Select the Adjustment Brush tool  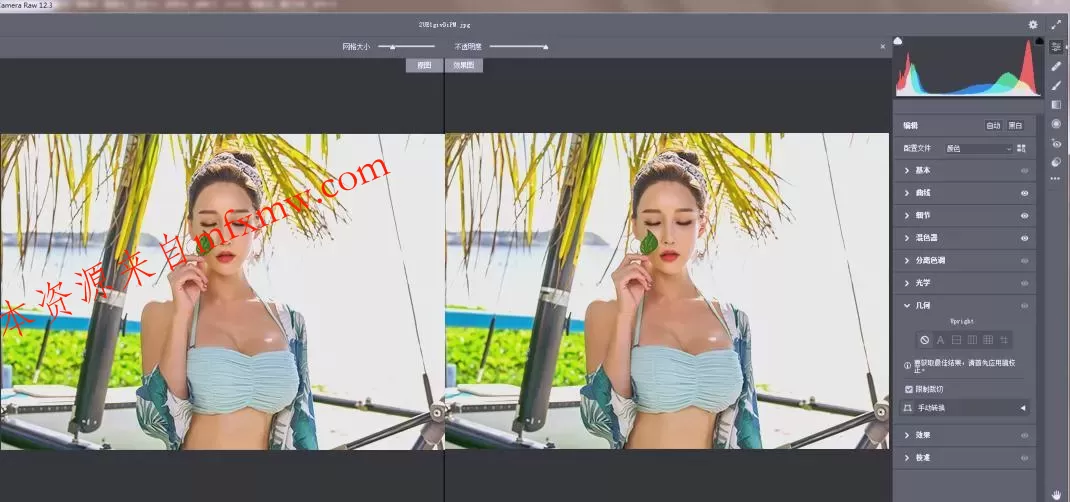click(x=1056, y=85)
